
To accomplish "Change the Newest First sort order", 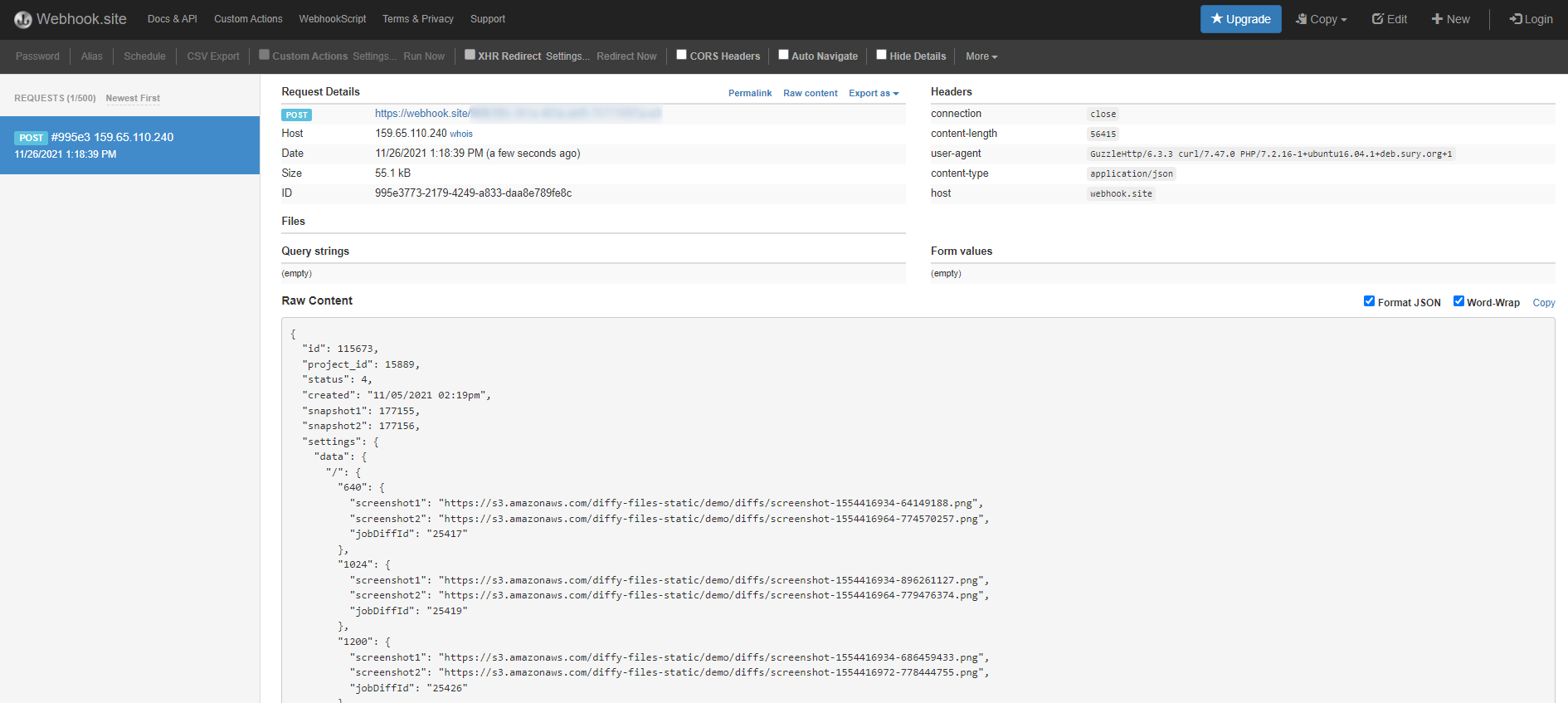I will (x=133, y=98).
